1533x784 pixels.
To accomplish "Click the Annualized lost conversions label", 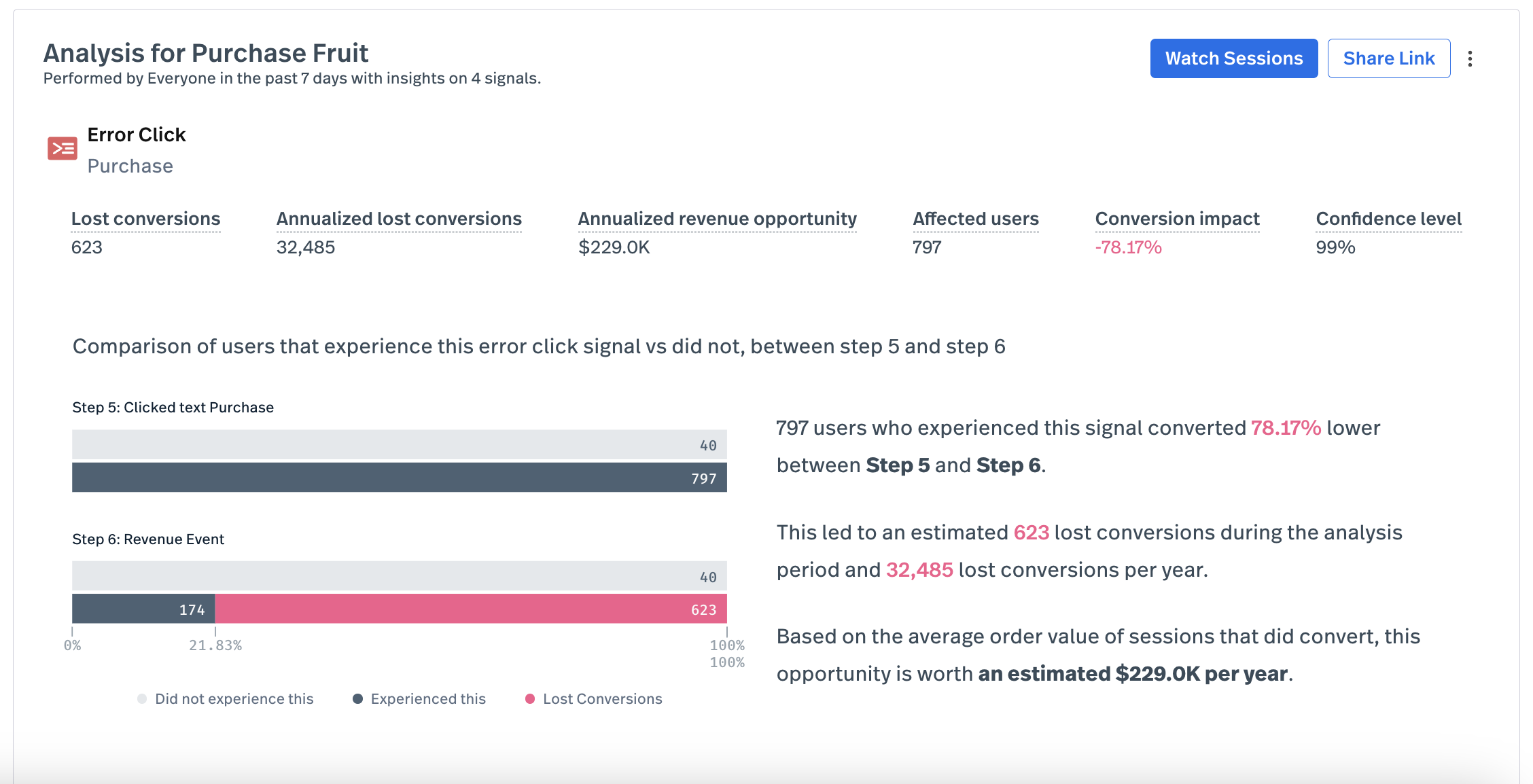I will [399, 219].
